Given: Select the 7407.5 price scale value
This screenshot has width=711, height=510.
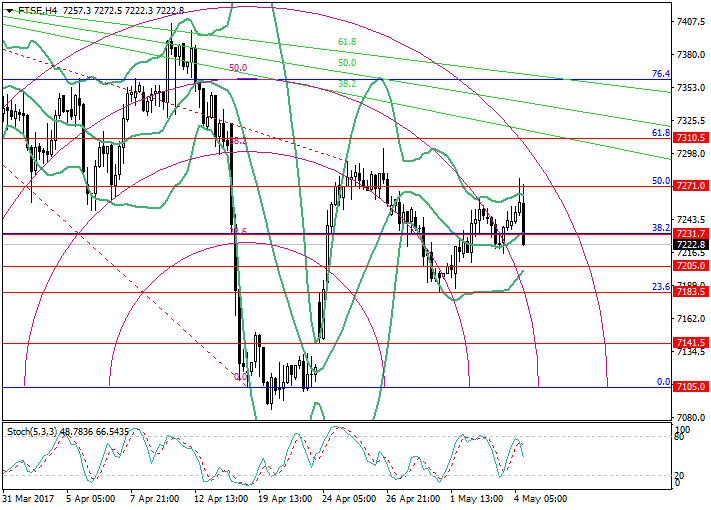Looking at the screenshot, I should [x=691, y=21].
